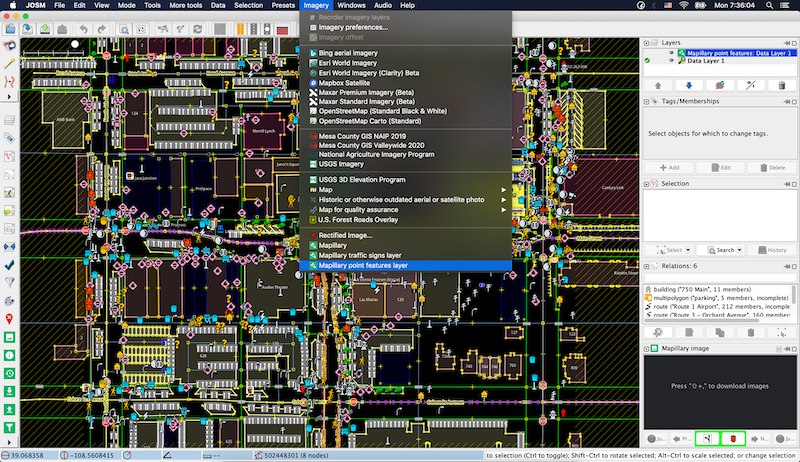
Task: Click the Open file toolbar icon
Action: pyautogui.click(x=10, y=29)
